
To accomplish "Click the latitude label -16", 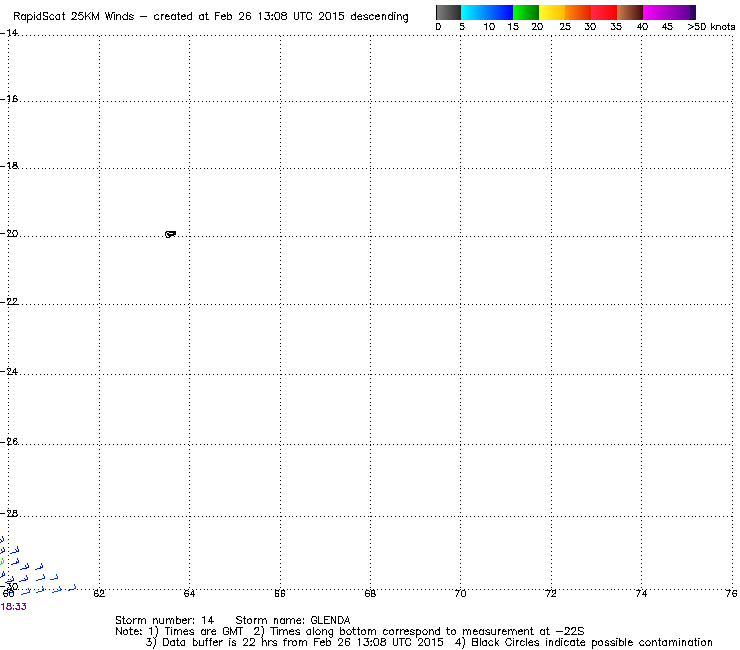I will pos(9,99).
